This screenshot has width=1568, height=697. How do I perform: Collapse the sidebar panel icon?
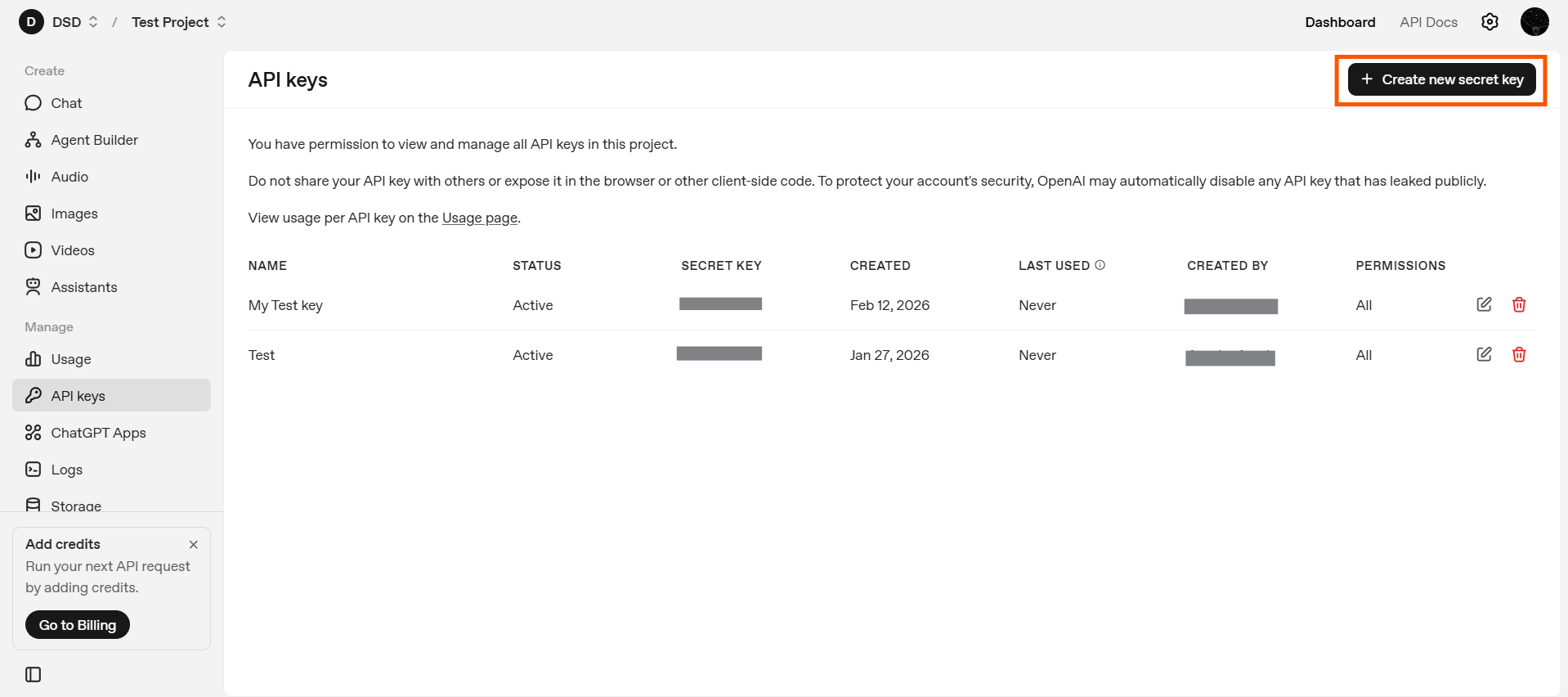[x=34, y=674]
